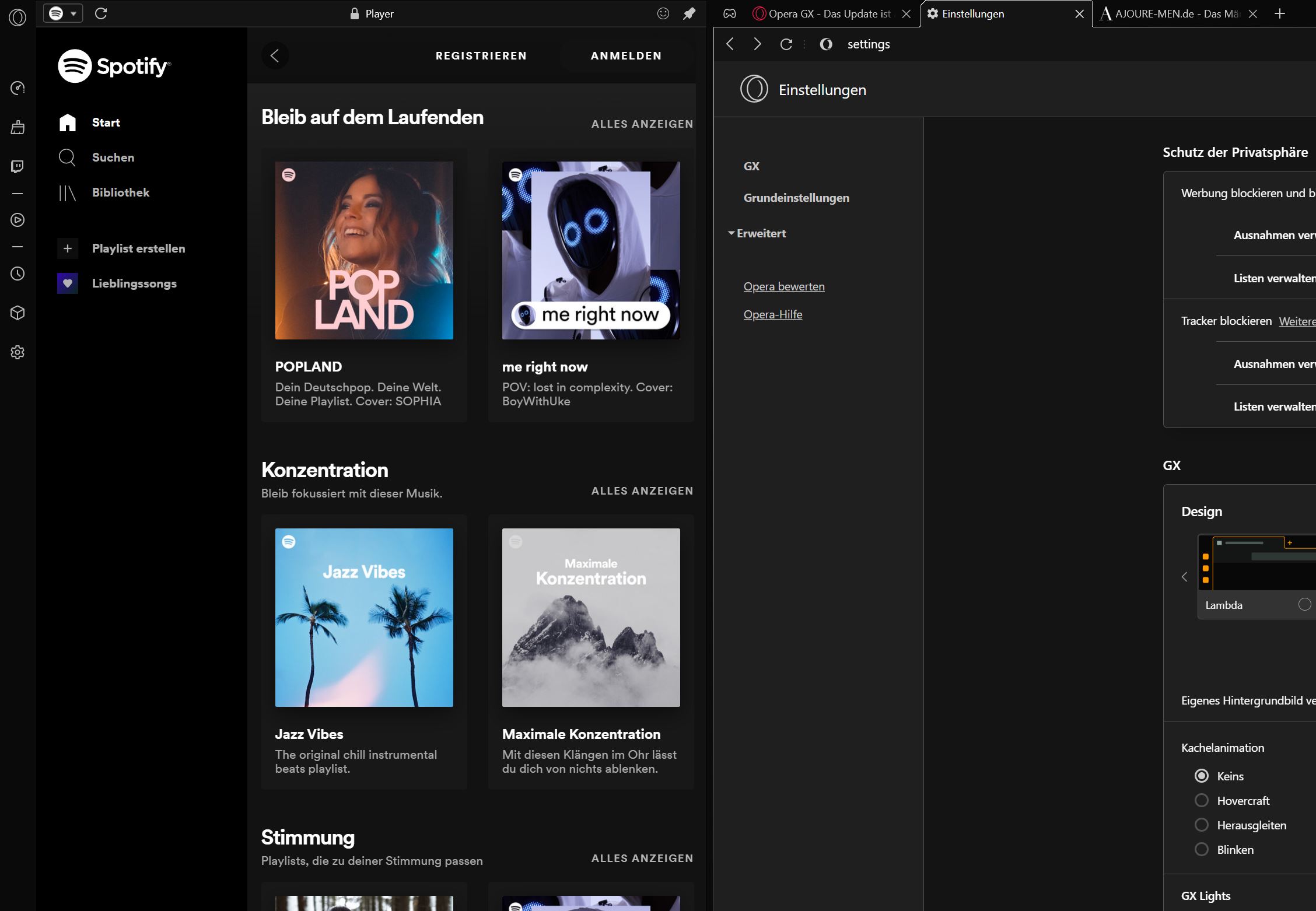Click the Lambda theme preview thumbnail

pos(1257,562)
